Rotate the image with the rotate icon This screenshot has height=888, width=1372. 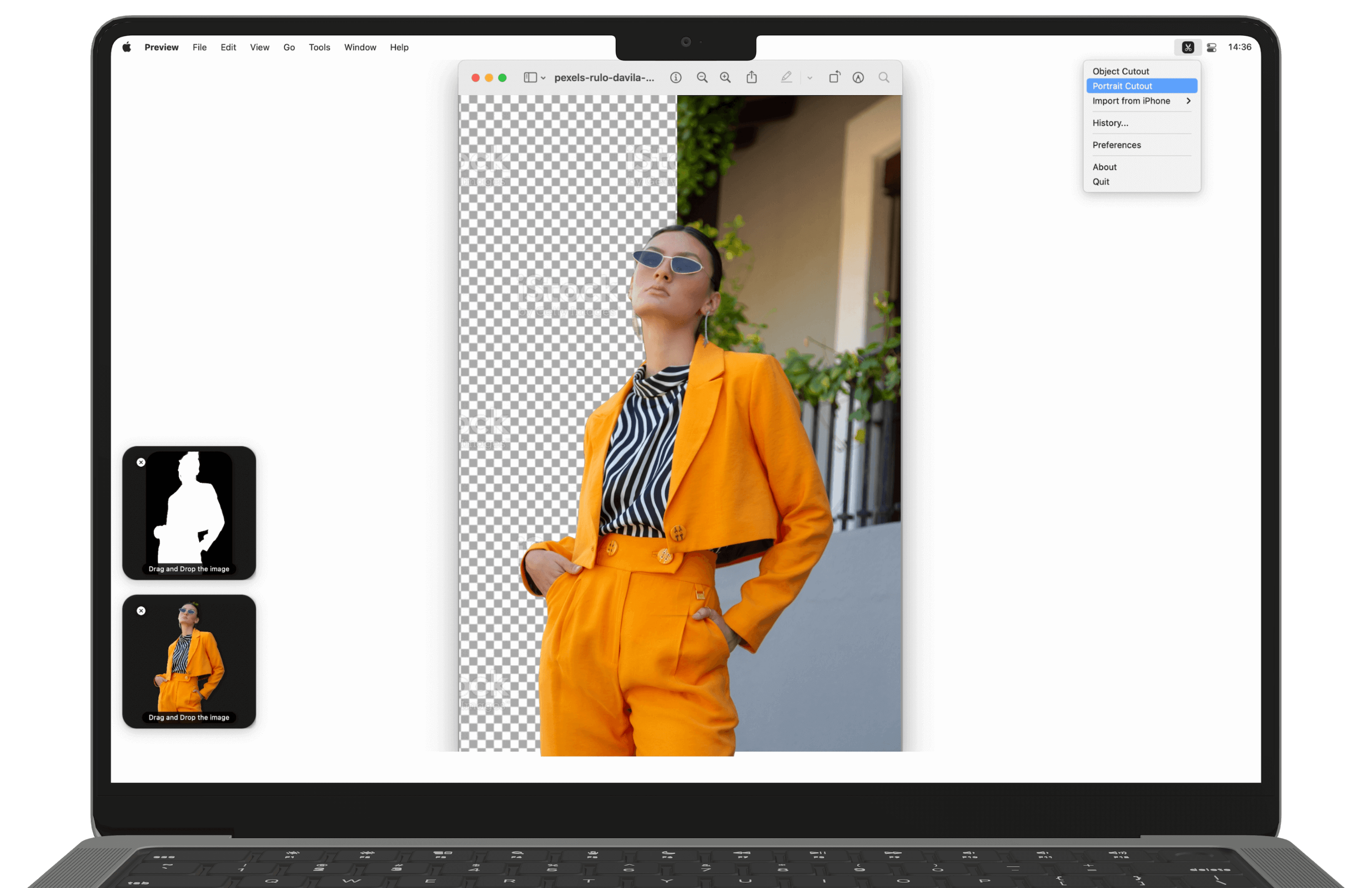point(834,77)
